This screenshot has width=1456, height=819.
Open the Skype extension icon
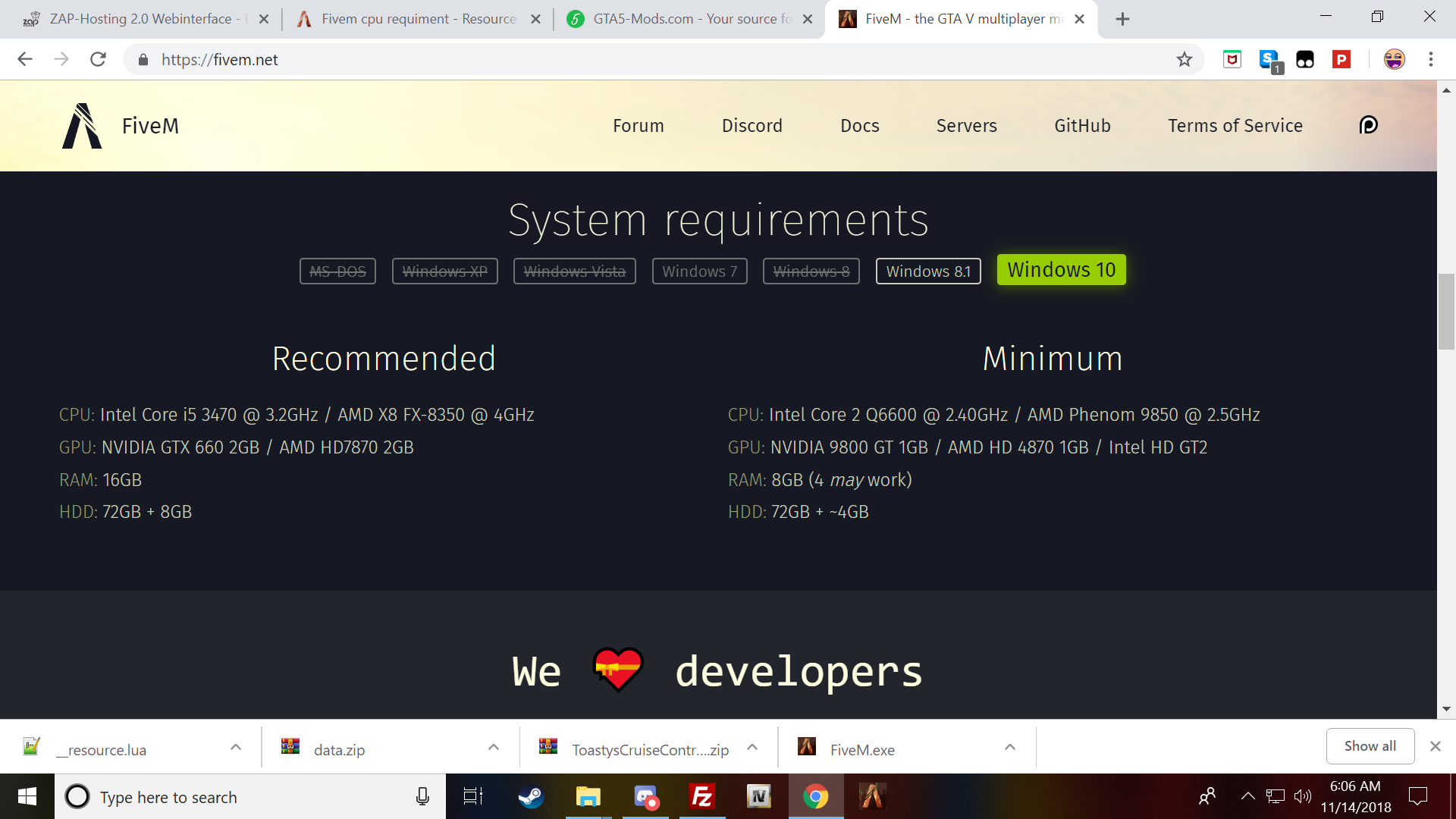(x=1269, y=59)
